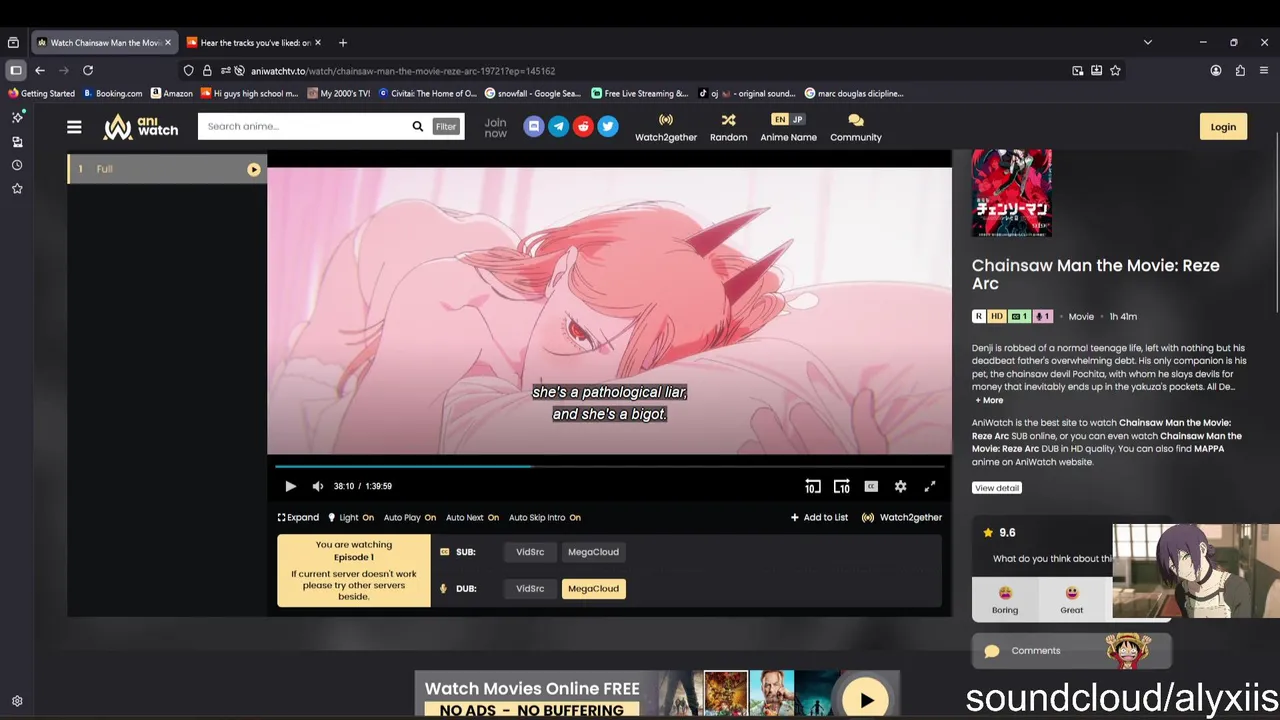This screenshot has width=1280, height=720.
Task: Close the Hear the tracks tab
Action: 318,43
